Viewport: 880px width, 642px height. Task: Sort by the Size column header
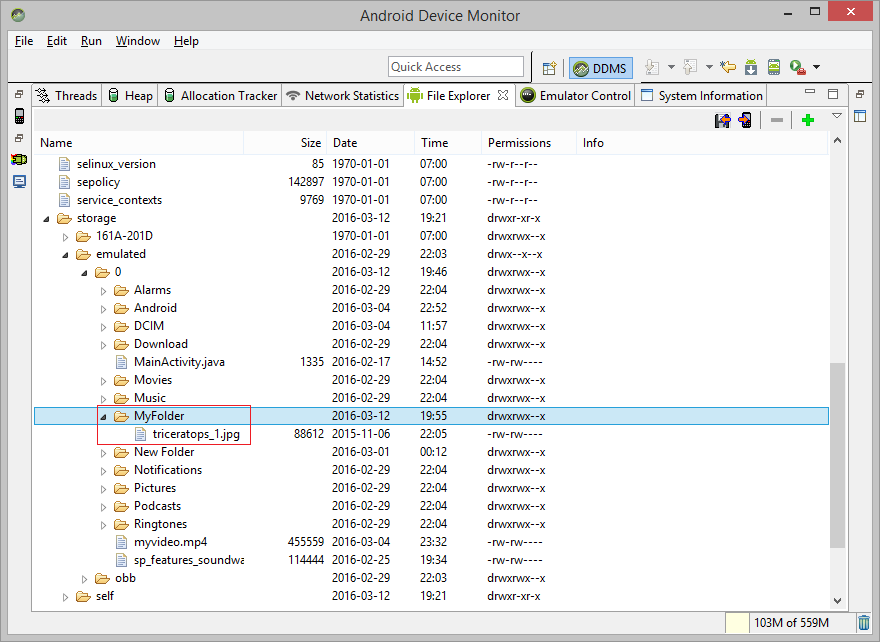pos(285,143)
